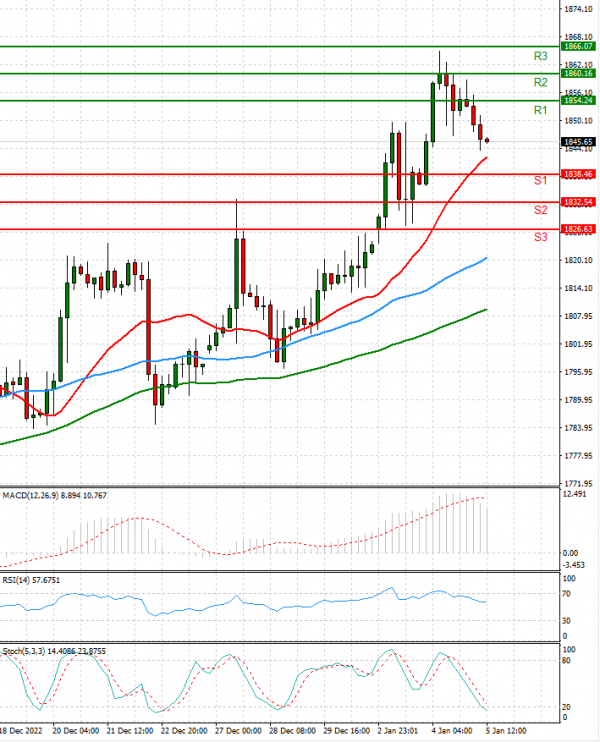Click the S2 support label
This screenshot has height=742, width=600.
540,210
